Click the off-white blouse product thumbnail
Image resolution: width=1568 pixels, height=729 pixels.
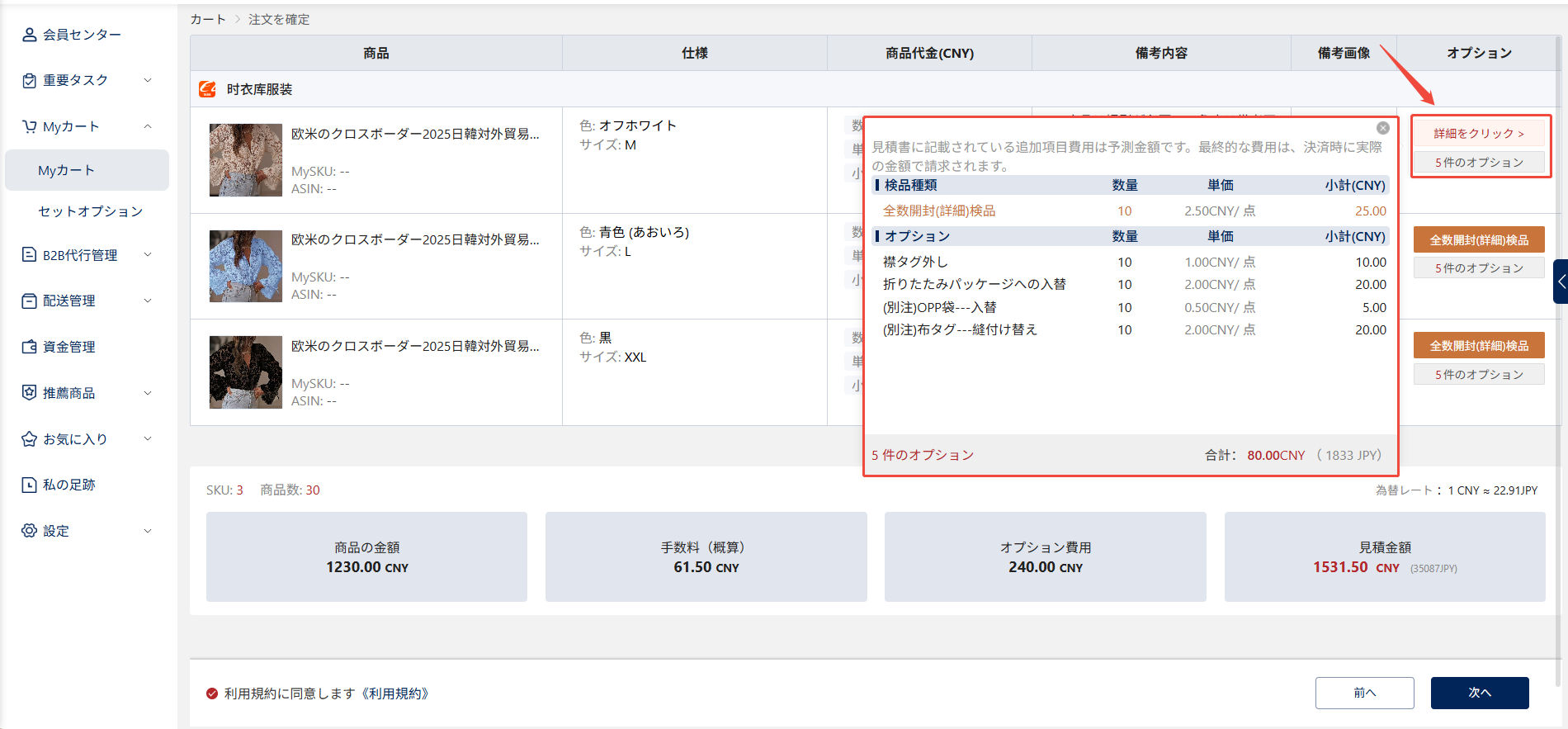(x=246, y=160)
